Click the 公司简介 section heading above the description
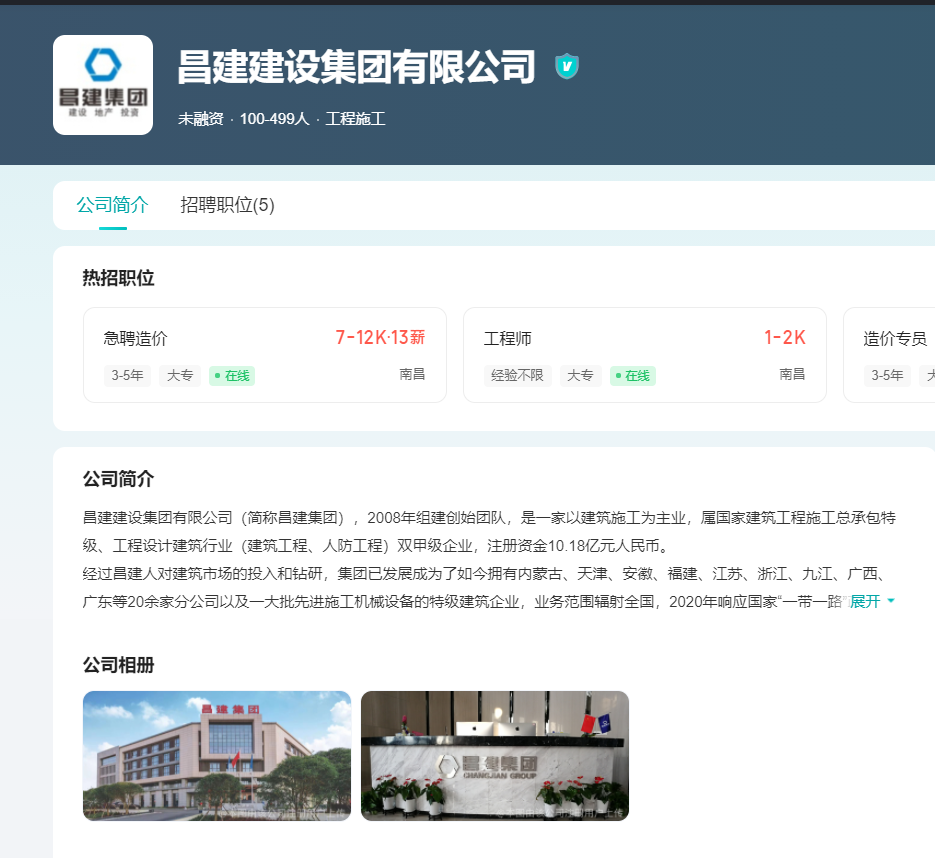This screenshot has height=858, width=935. pyautogui.click(x=119, y=479)
